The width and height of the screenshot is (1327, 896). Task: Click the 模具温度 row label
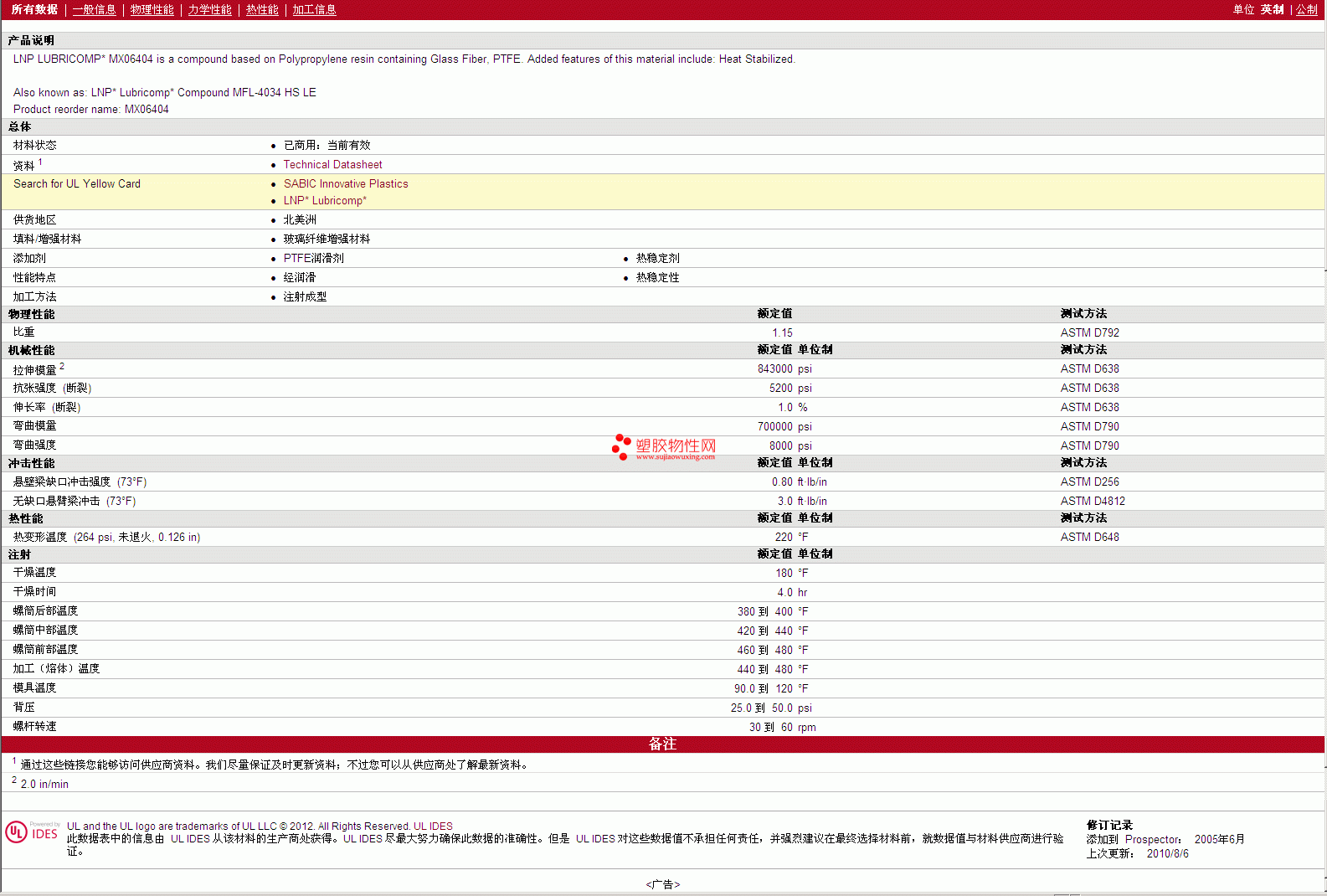(35, 688)
